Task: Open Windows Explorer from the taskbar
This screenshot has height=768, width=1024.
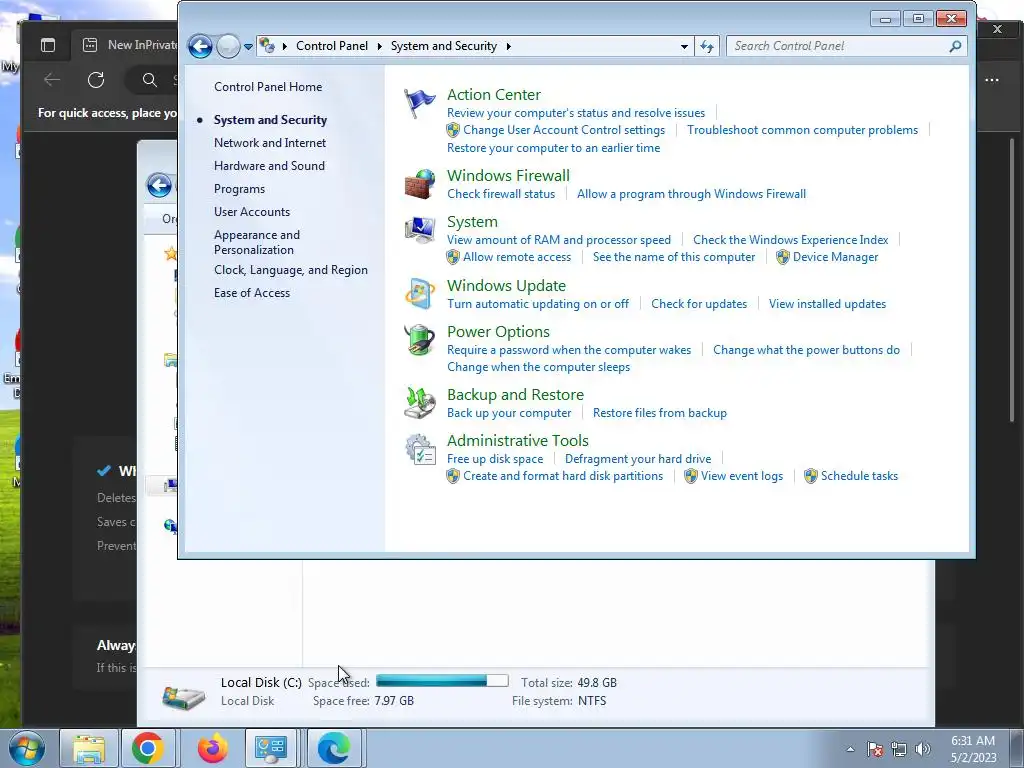Action: point(89,748)
